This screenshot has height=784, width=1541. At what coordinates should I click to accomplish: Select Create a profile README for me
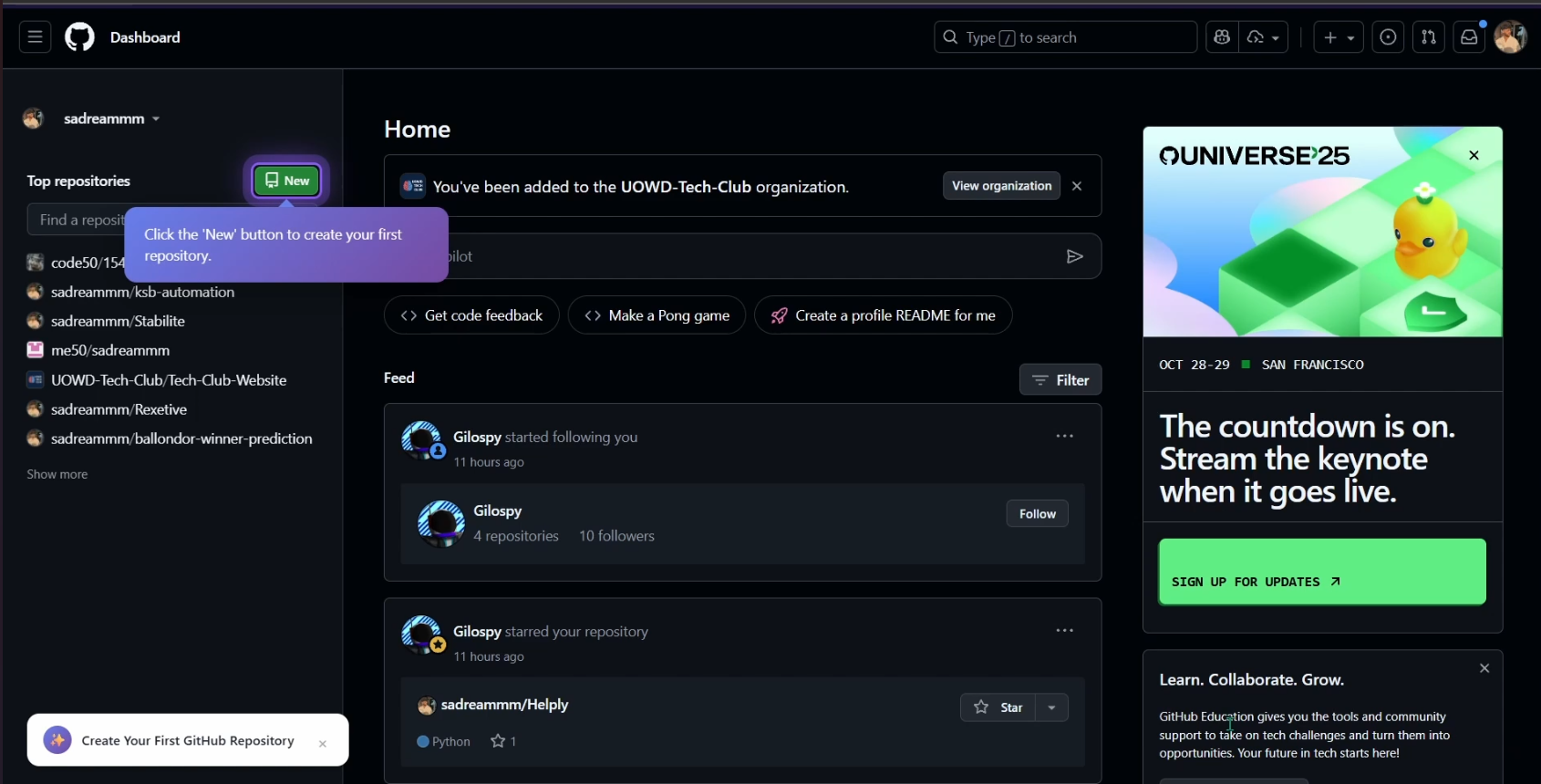[x=883, y=315]
